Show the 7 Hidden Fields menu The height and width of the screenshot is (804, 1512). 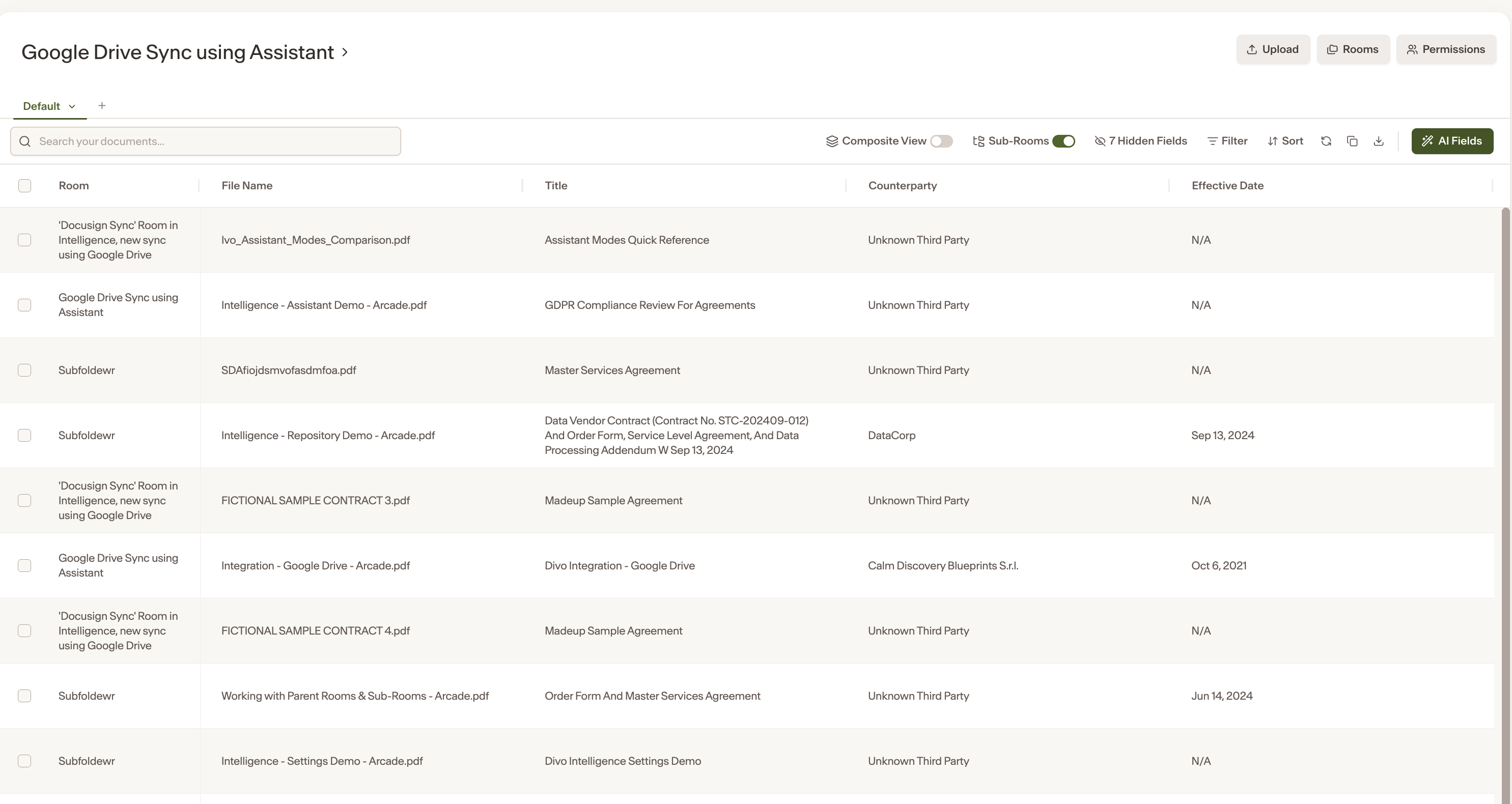pyautogui.click(x=1141, y=141)
